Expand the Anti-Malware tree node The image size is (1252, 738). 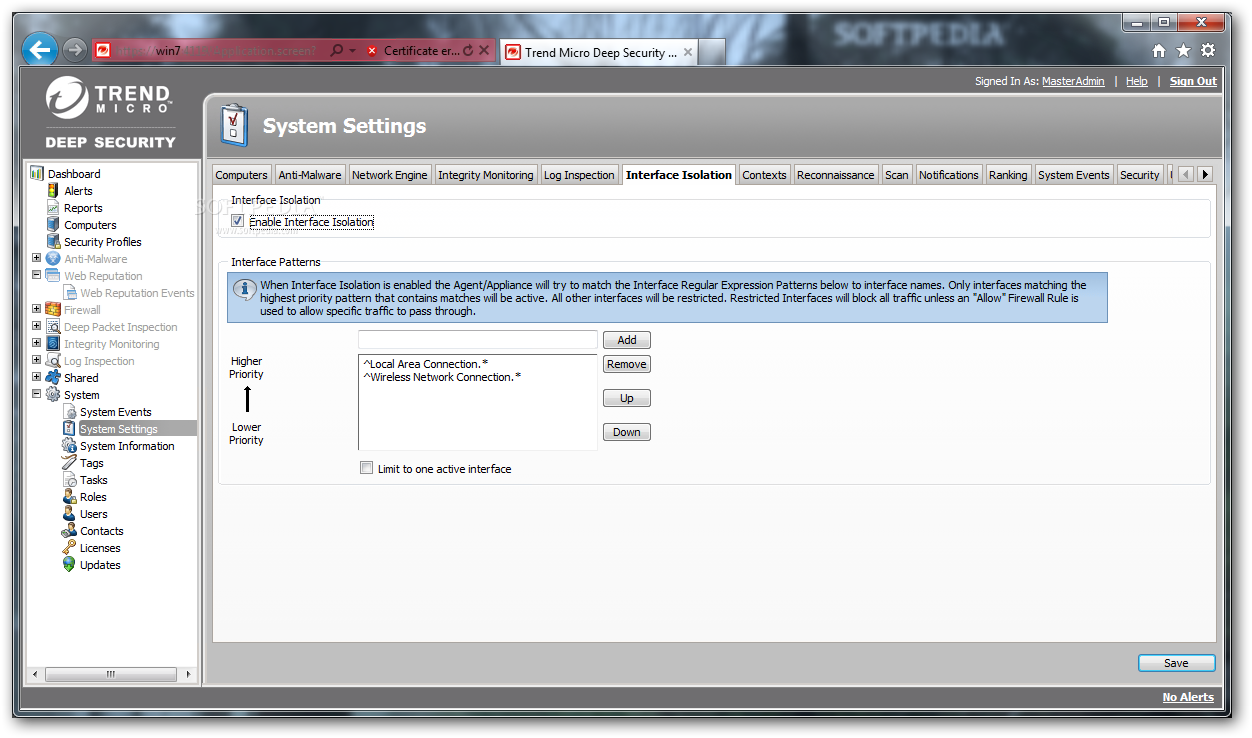pyautogui.click(x=37, y=258)
